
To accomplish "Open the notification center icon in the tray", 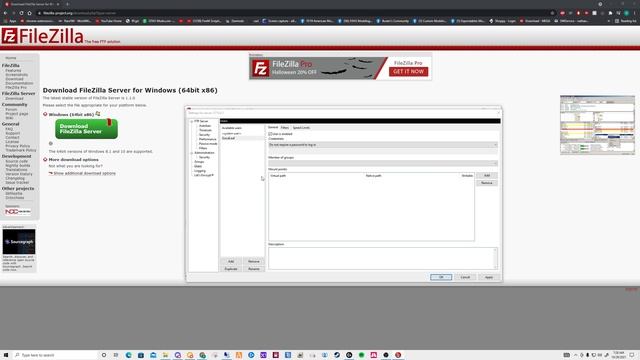I will point(631,355).
